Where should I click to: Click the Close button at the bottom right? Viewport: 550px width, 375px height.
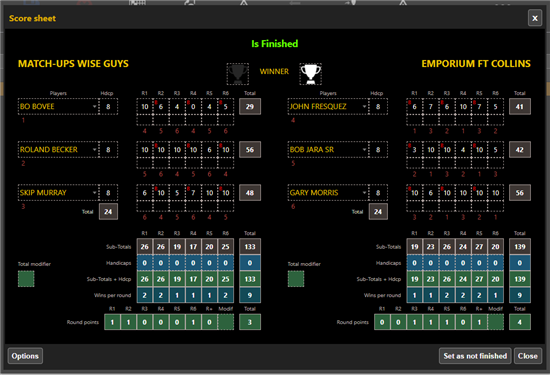528,356
